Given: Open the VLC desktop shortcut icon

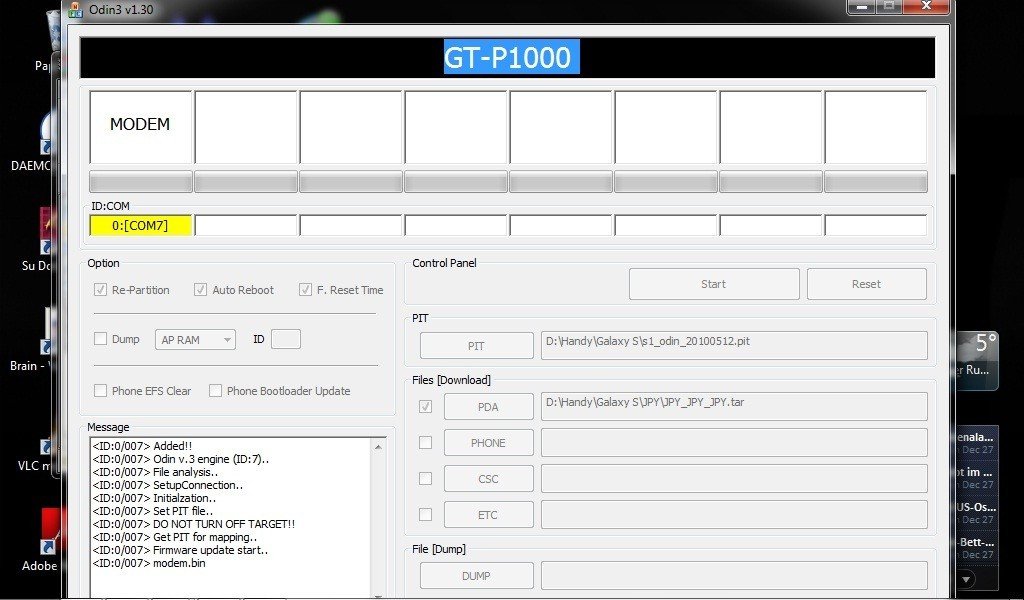Looking at the screenshot, I should pos(48,444).
